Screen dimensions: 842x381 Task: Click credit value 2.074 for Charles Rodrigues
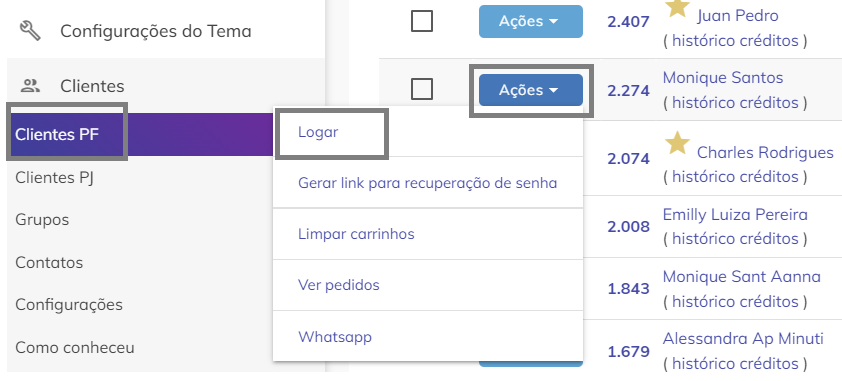point(628,159)
